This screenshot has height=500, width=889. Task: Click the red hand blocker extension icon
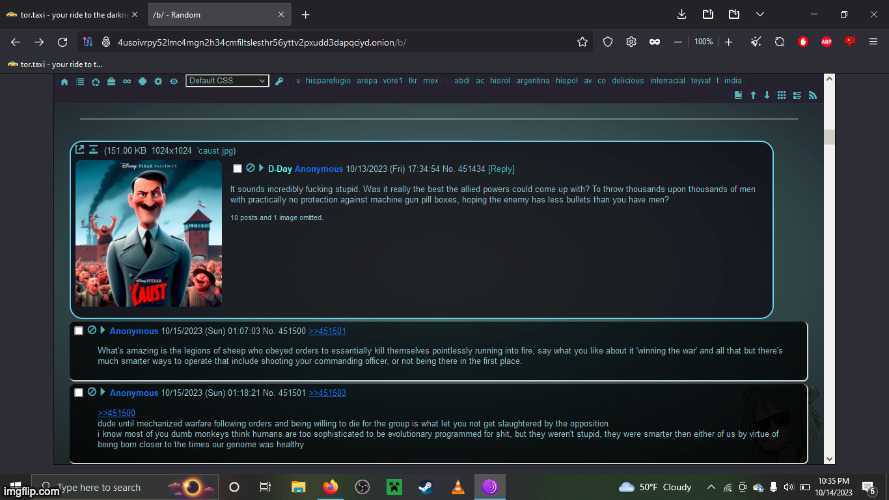[x=803, y=42]
